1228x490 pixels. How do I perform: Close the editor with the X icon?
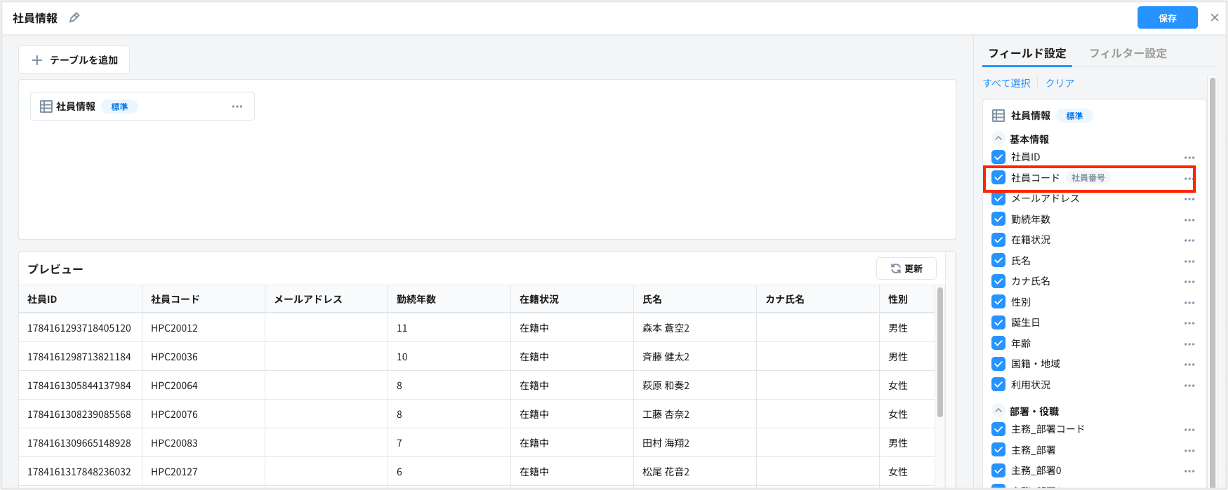1214,18
